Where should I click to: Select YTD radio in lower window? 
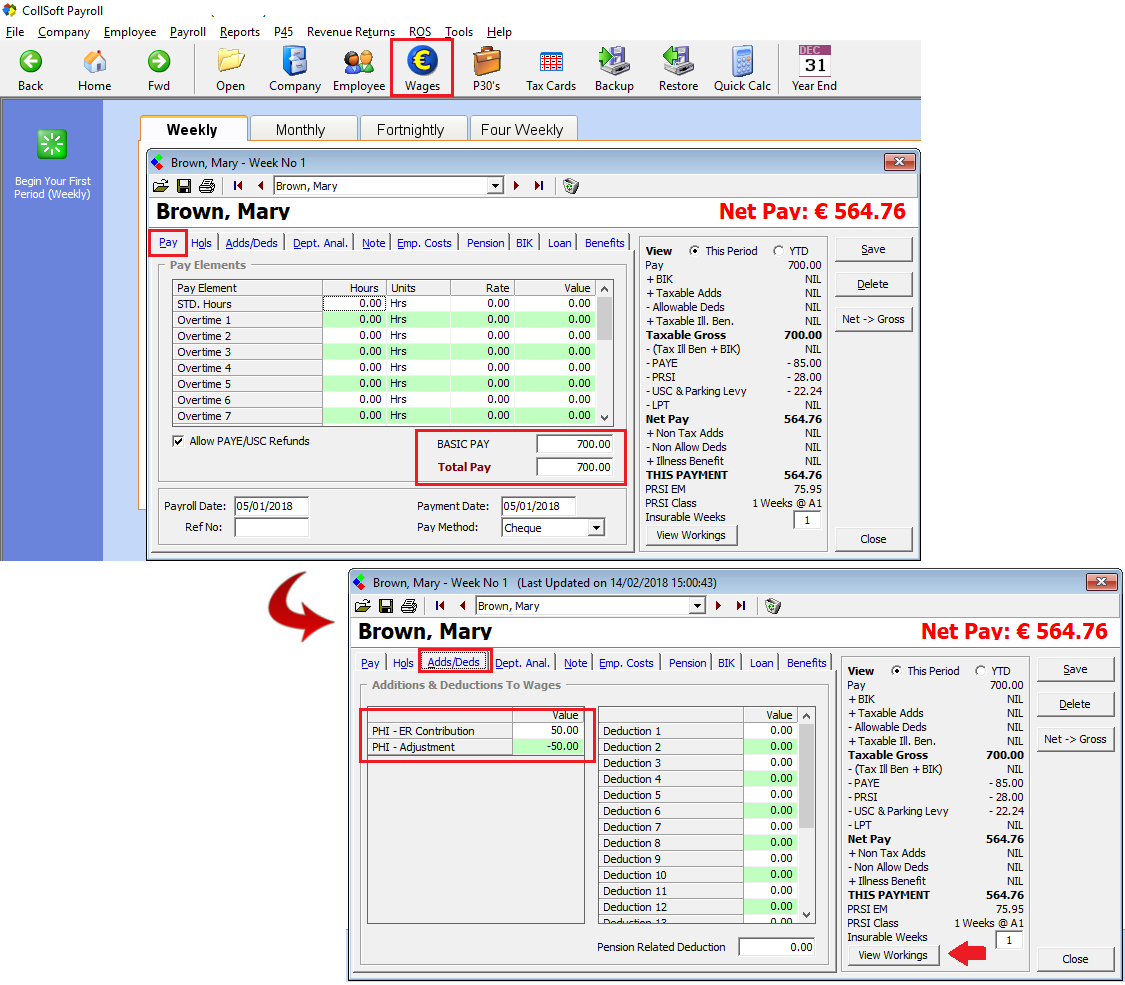[x=980, y=671]
